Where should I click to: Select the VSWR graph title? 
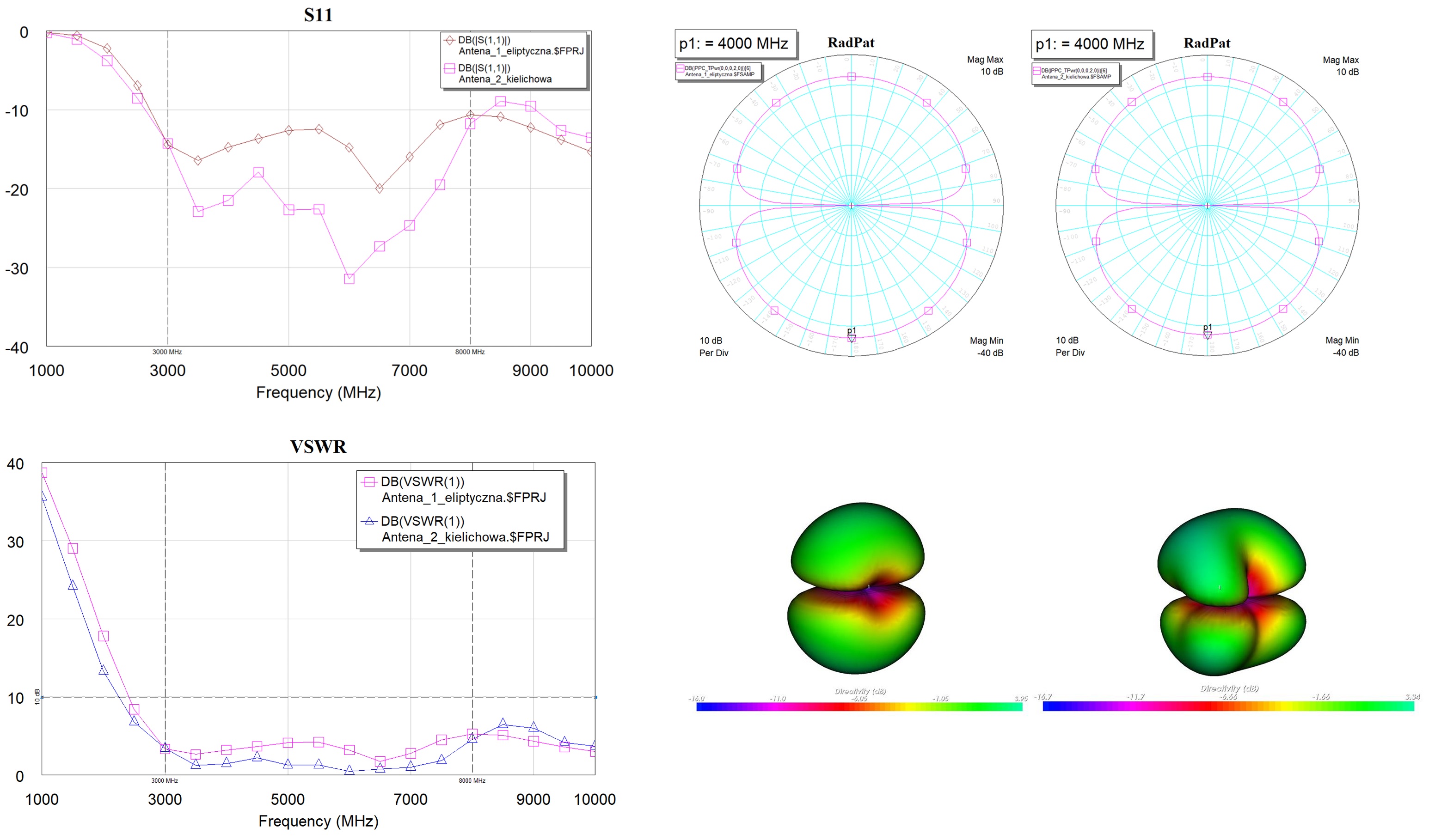click(319, 447)
